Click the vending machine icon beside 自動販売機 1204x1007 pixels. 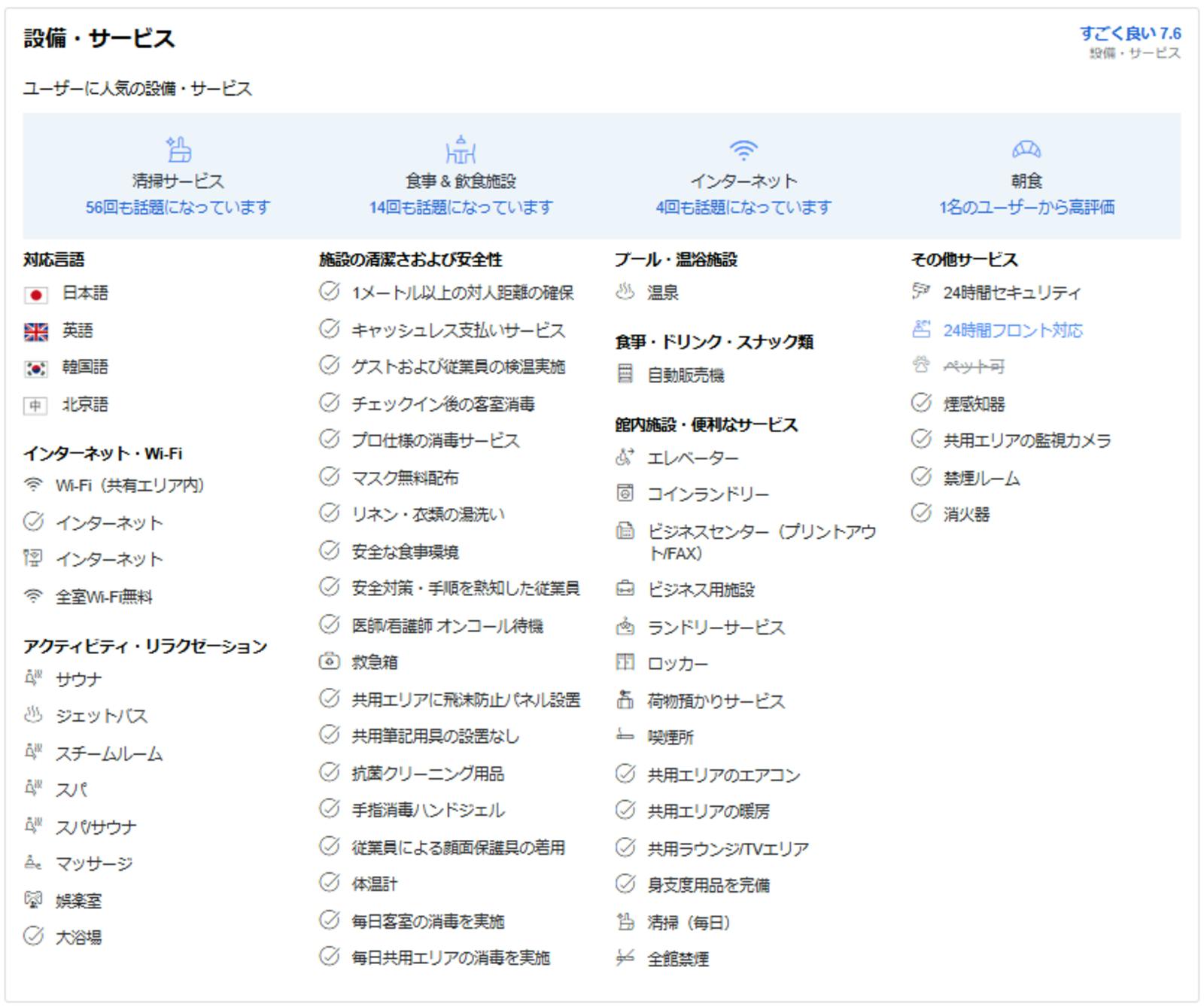point(625,373)
